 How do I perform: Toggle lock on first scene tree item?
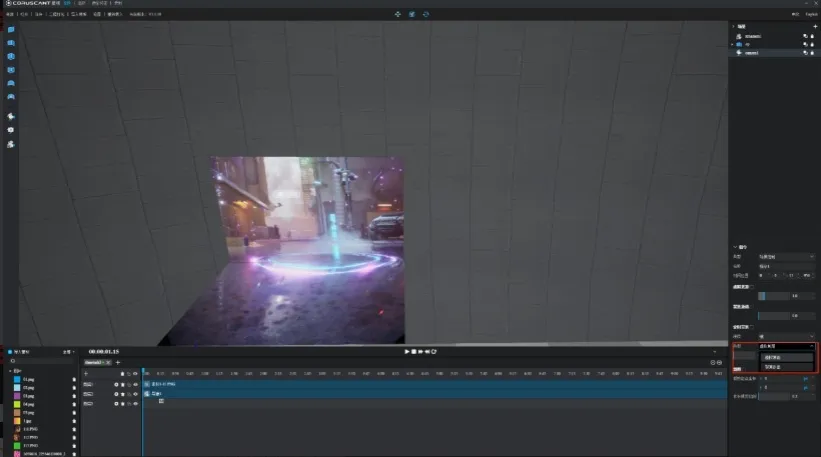813,36
